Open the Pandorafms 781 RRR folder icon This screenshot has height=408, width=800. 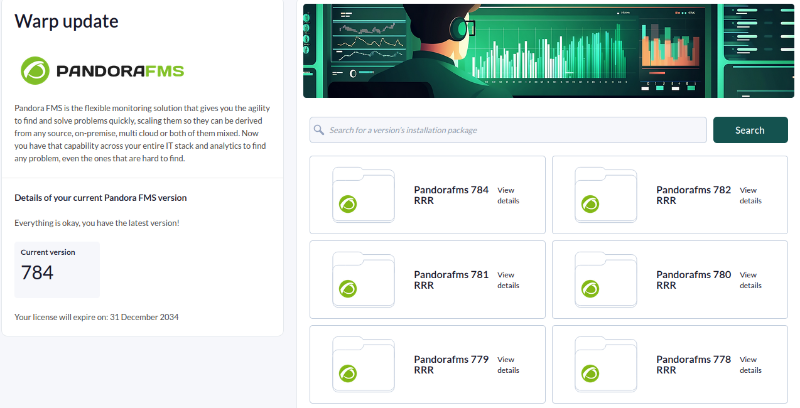click(x=363, y=280)
